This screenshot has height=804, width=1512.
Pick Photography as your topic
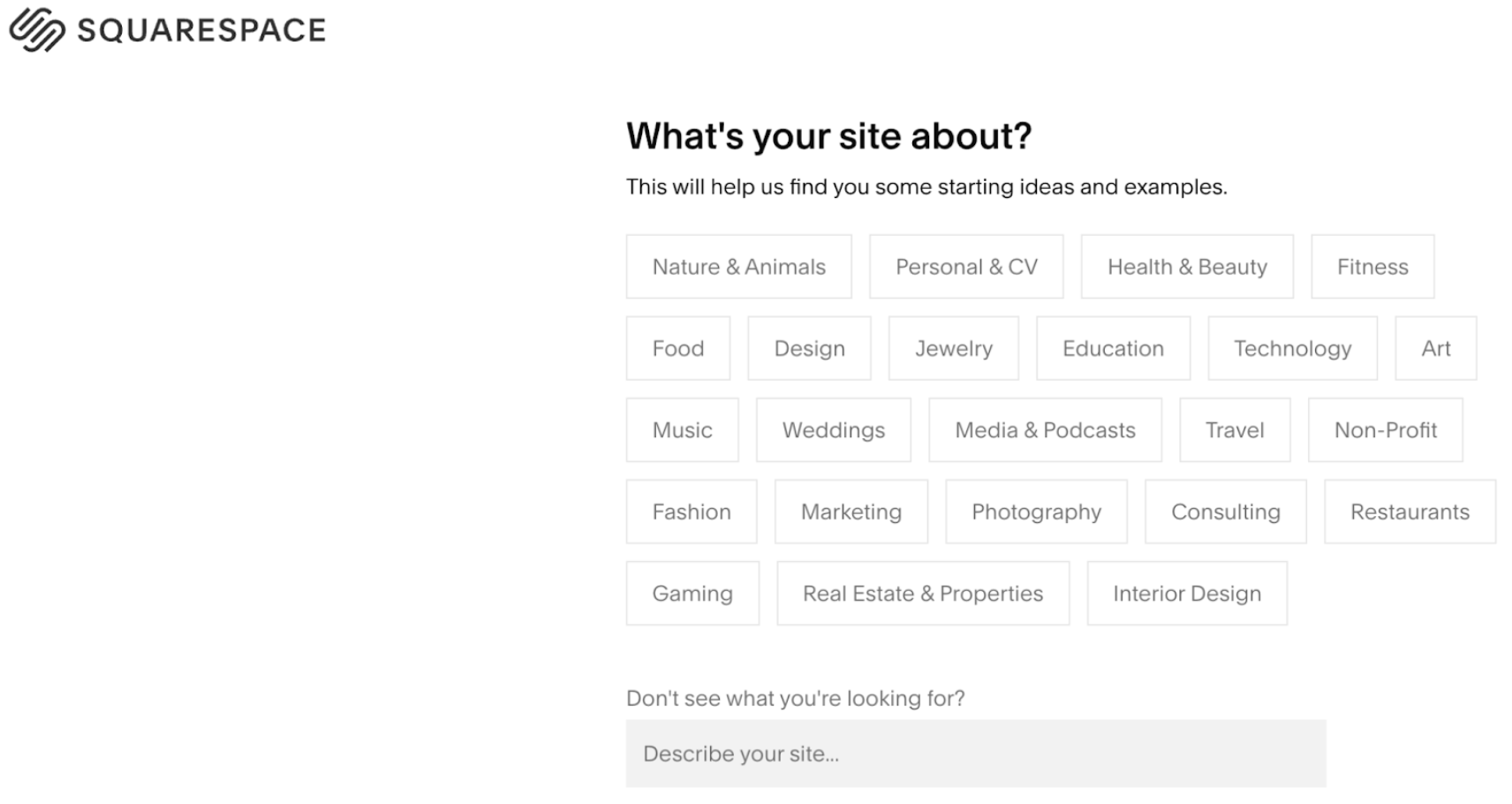(x=1035, y=512)
